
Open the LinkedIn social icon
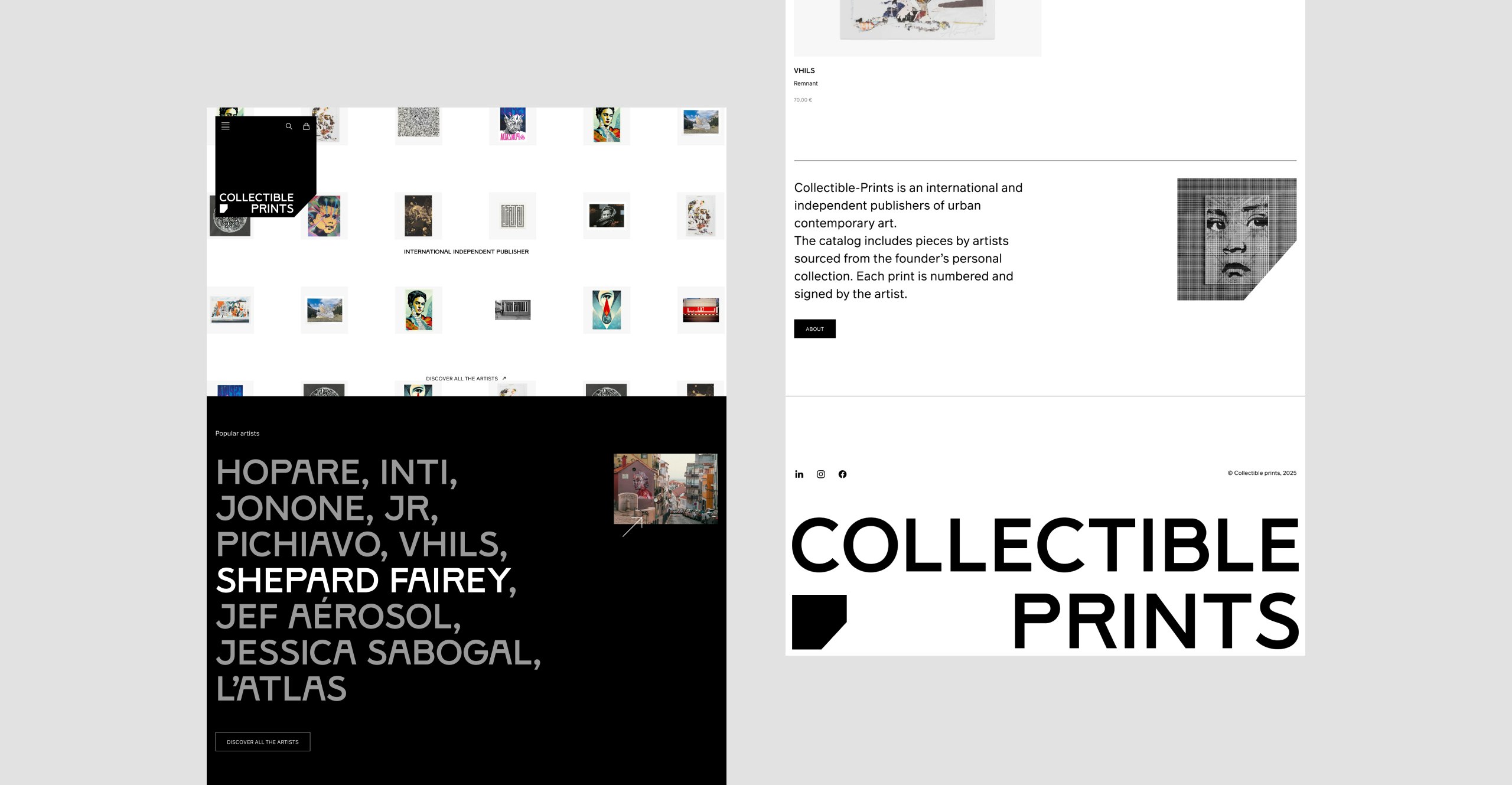799,474
